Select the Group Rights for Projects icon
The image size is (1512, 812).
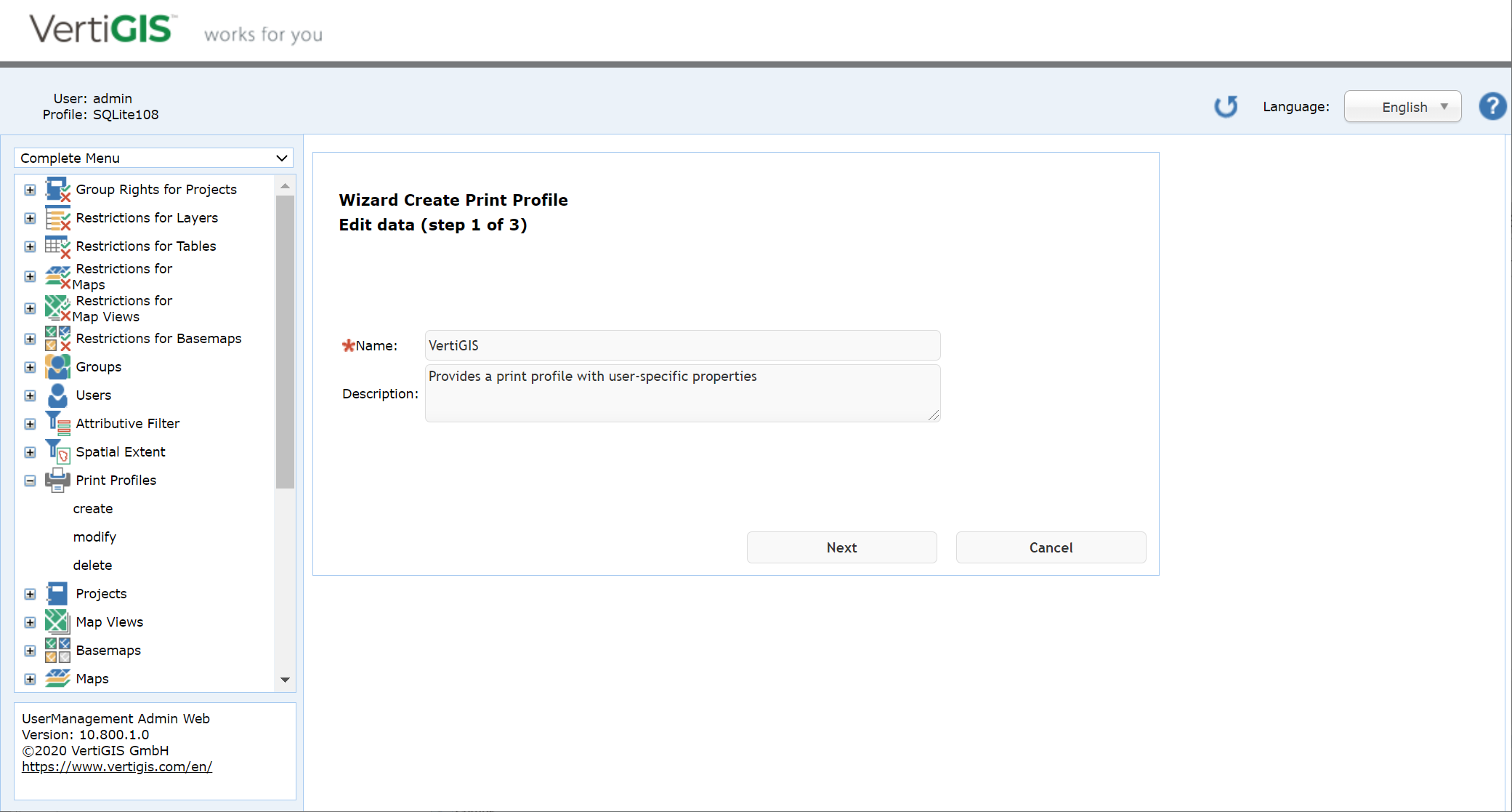[57, 189]
